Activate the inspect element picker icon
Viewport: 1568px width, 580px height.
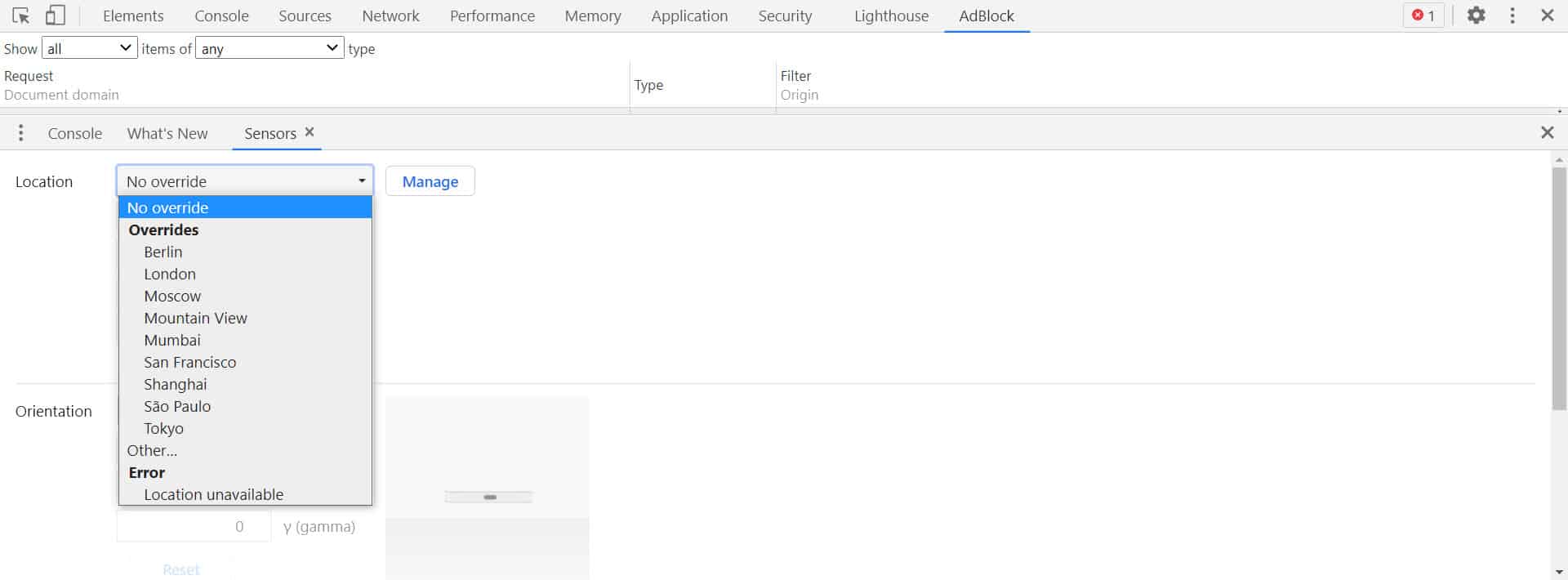[x=21, y=16]
